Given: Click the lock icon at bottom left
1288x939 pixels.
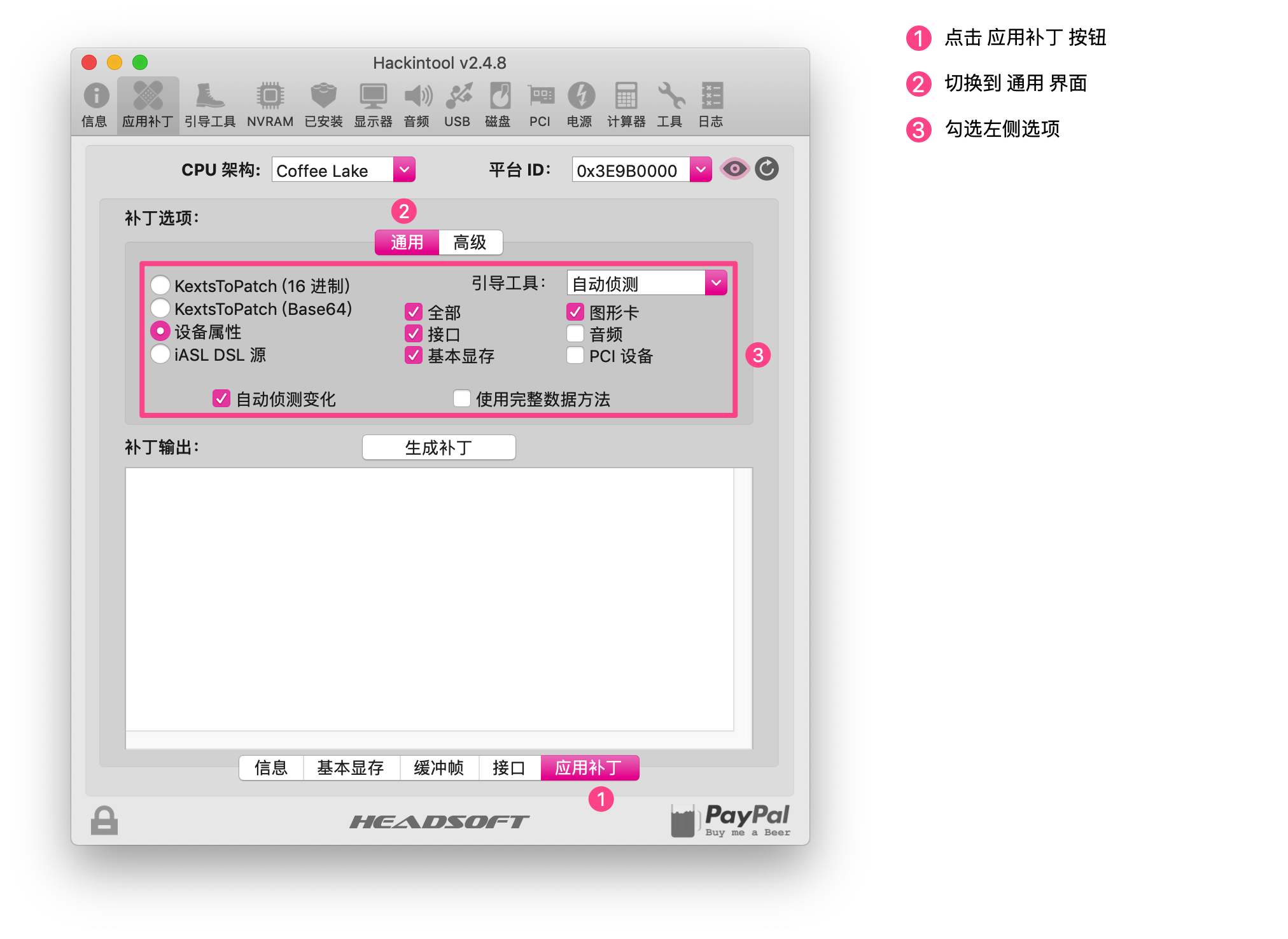Looking at the screenshot, I should pos(104,820).
